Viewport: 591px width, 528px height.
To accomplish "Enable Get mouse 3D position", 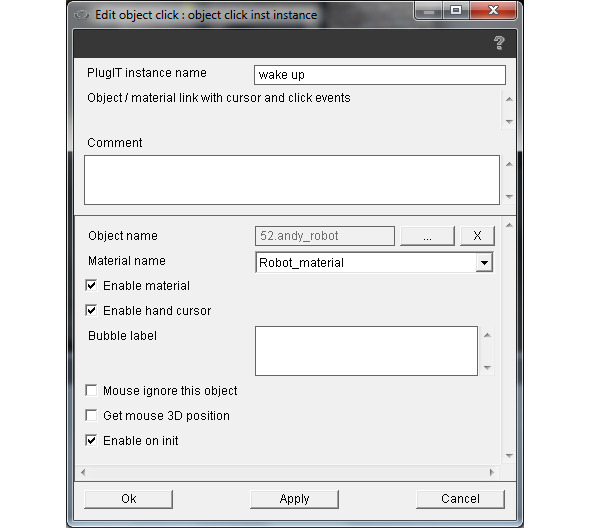I will pyautogui.click(x=91, y=415).
